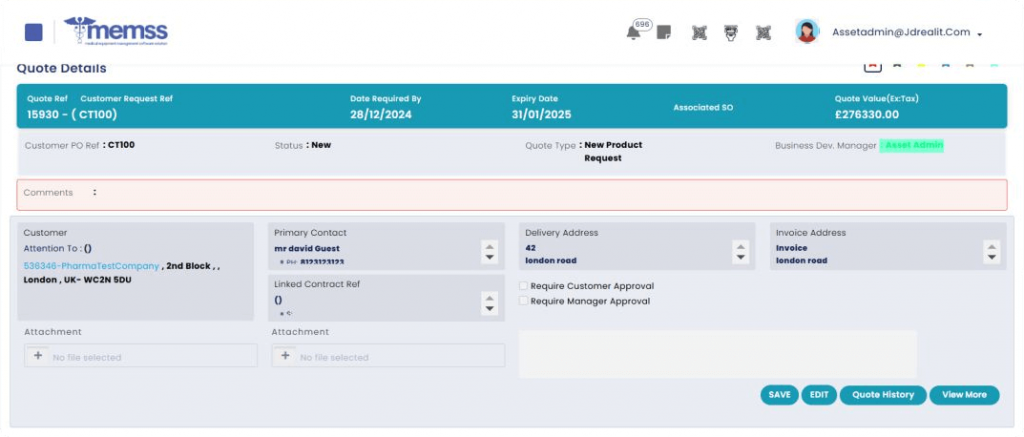Open Quote History

tap(883, 395)
